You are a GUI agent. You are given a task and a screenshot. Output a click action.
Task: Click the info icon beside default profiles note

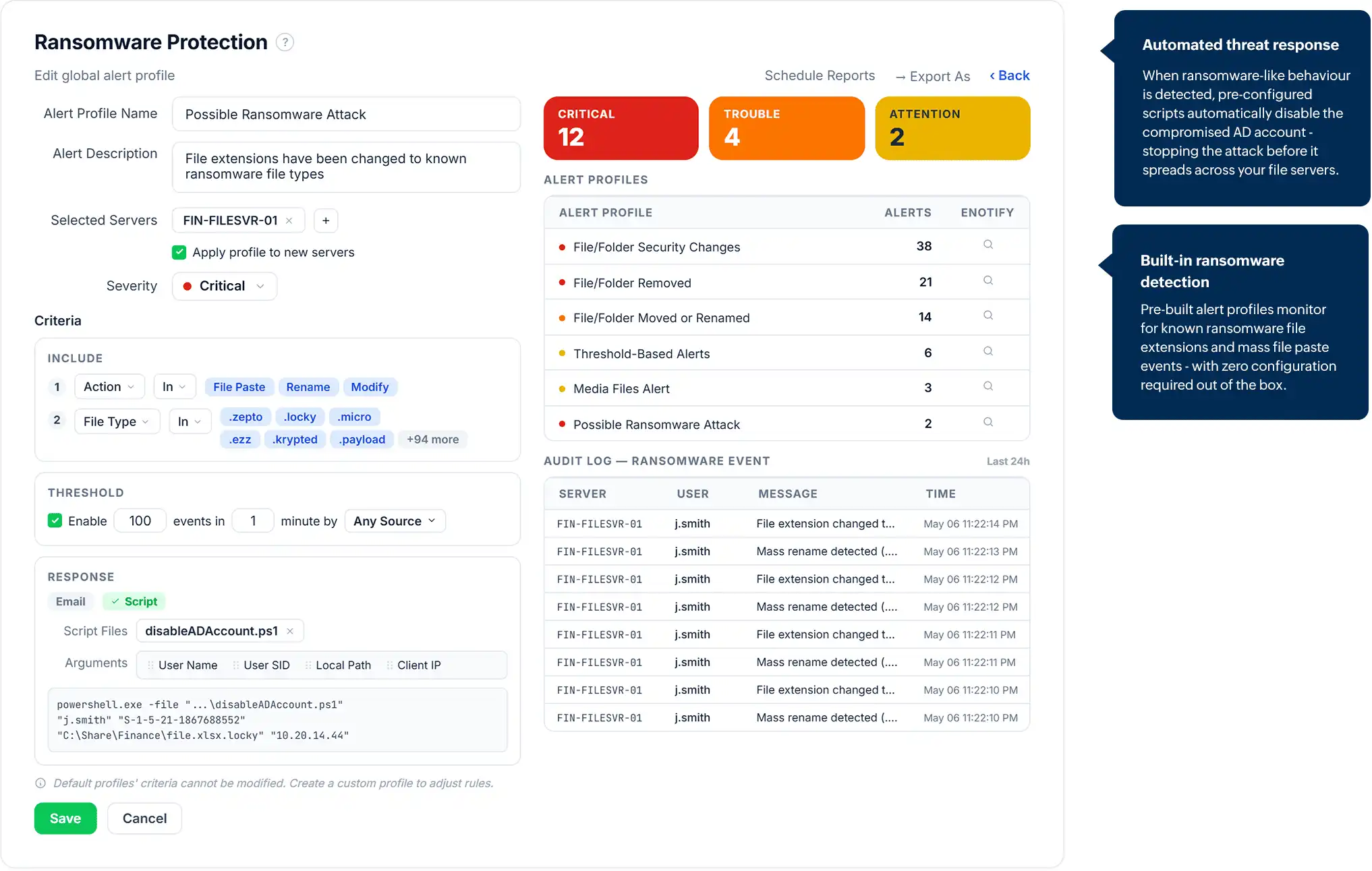pos(40,783)
